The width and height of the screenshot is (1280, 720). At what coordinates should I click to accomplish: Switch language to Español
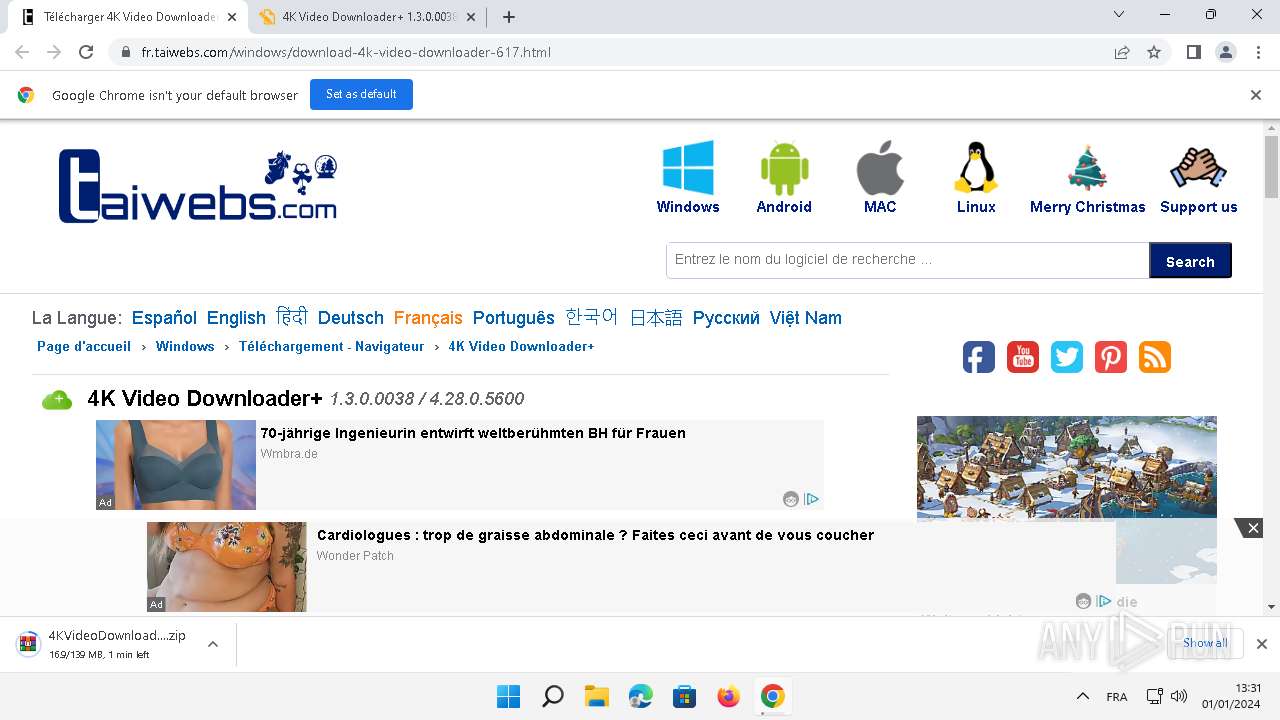(164, 318)
